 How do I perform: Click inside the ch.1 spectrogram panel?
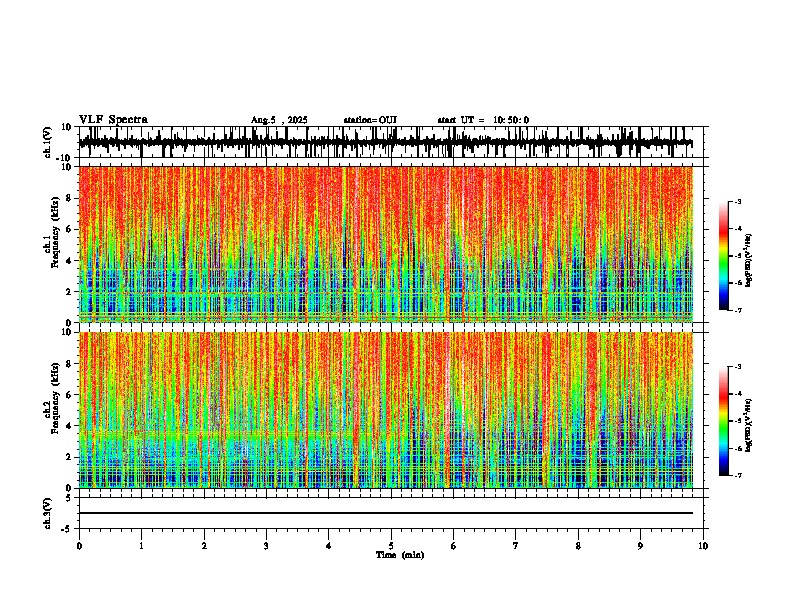point(386,244)
